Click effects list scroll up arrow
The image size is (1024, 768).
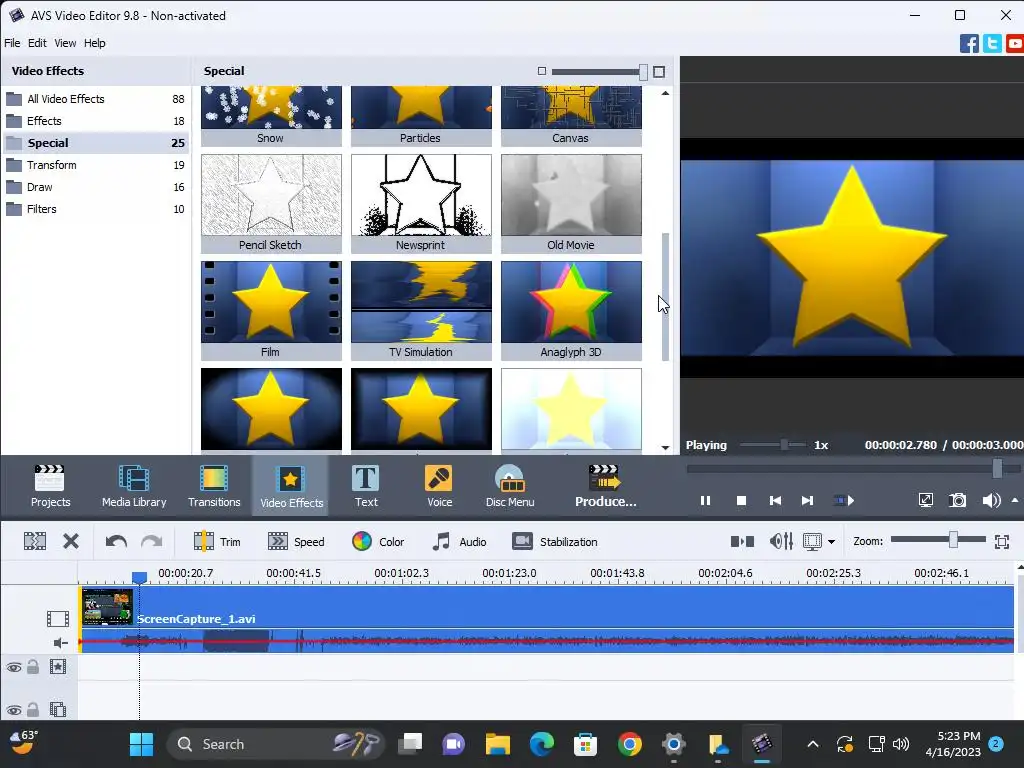click(x=665, y=93)
